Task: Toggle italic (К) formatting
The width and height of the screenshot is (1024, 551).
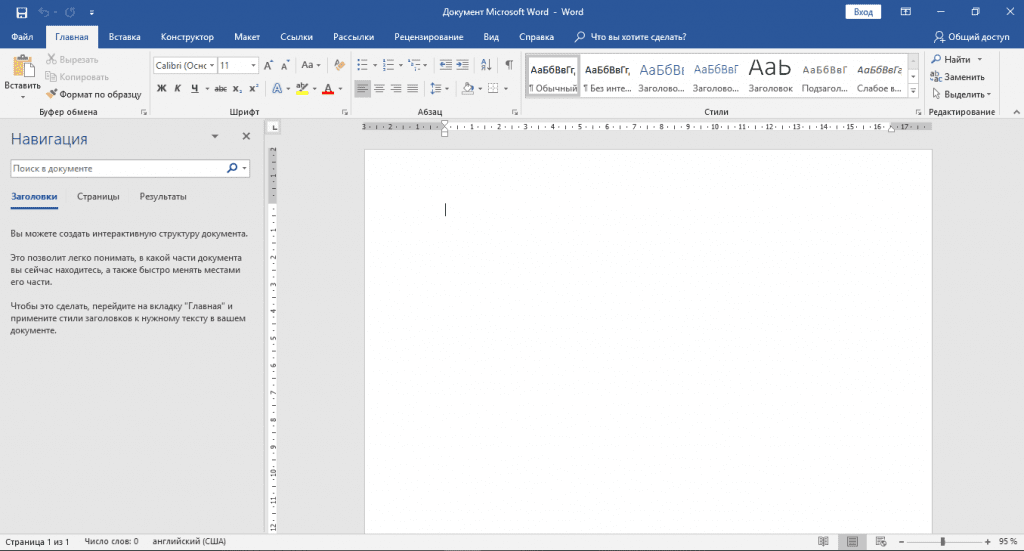Action: click(177, 88)
